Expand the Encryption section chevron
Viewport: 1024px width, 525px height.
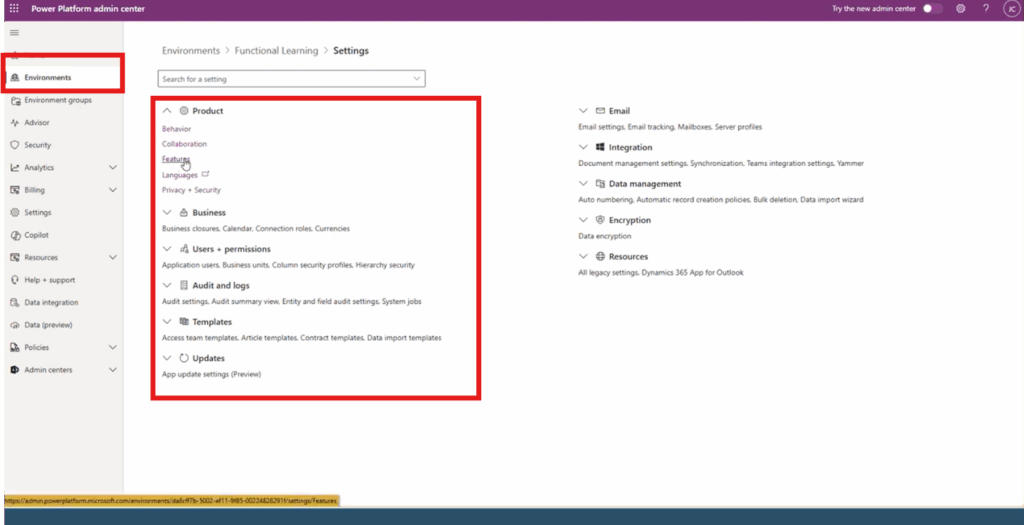(x=583, y=220)
